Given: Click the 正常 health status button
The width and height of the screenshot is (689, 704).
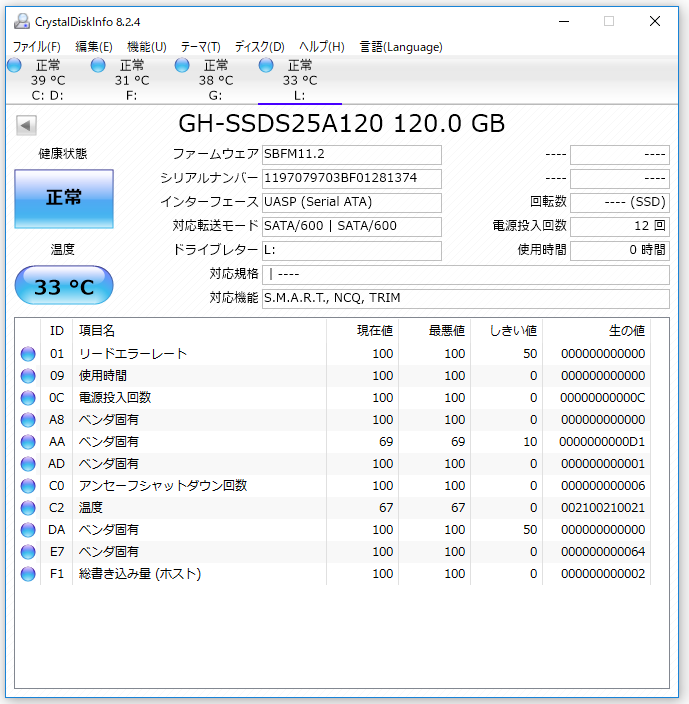Looking at the screenshot, I should click(x=64, y=198).
